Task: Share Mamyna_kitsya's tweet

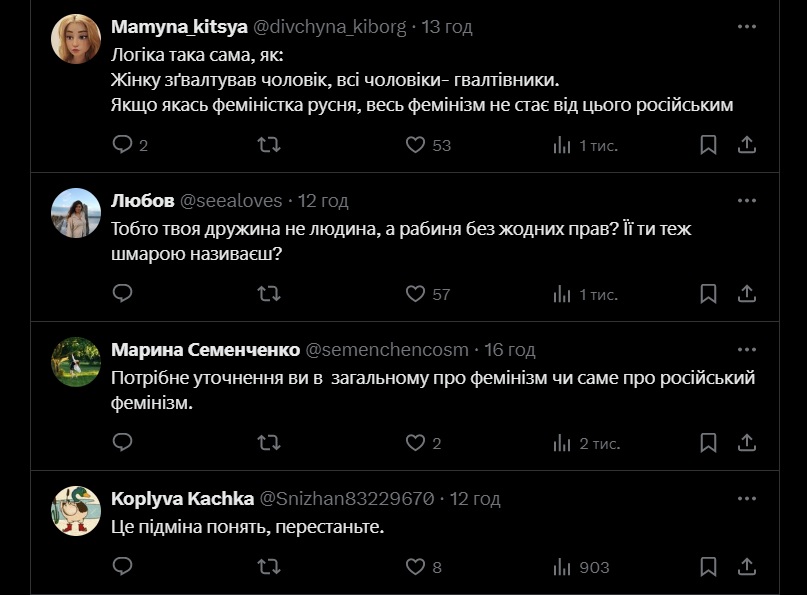Action: [x=746, y=145]
